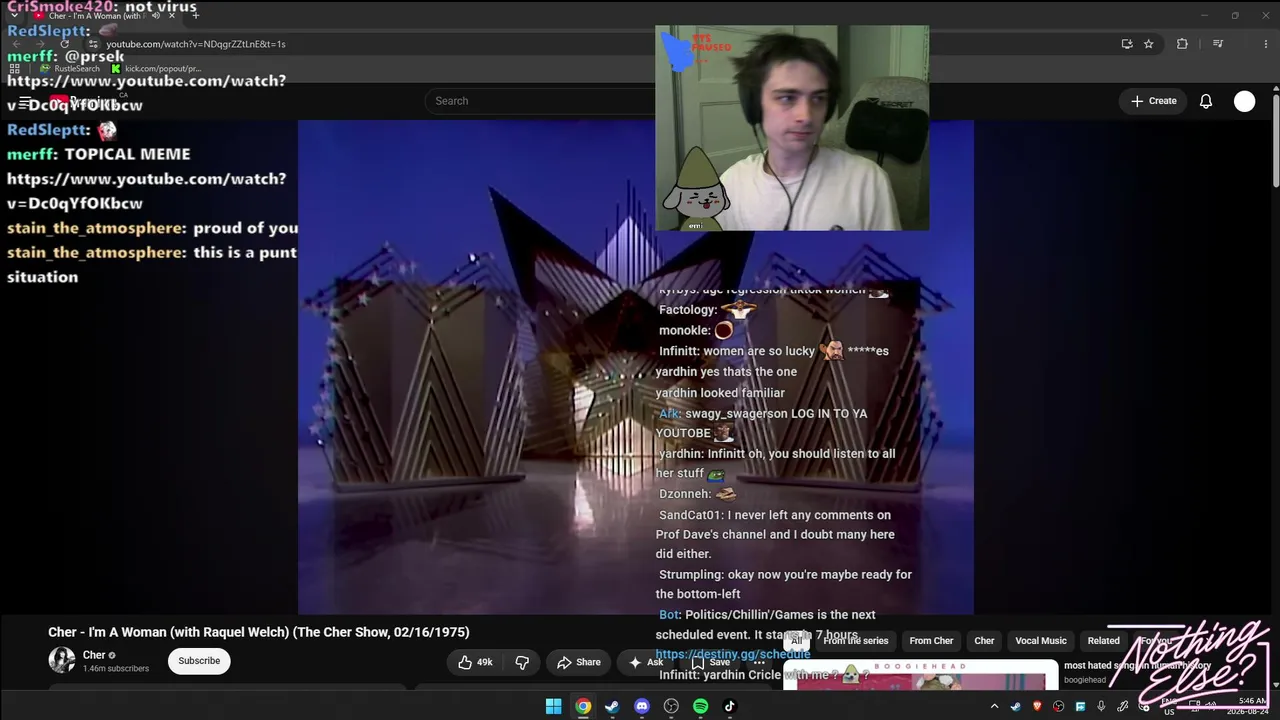Bookmark this page with the star icon
Screen dimensions: 1280x720
click(x=1149, y=44)
